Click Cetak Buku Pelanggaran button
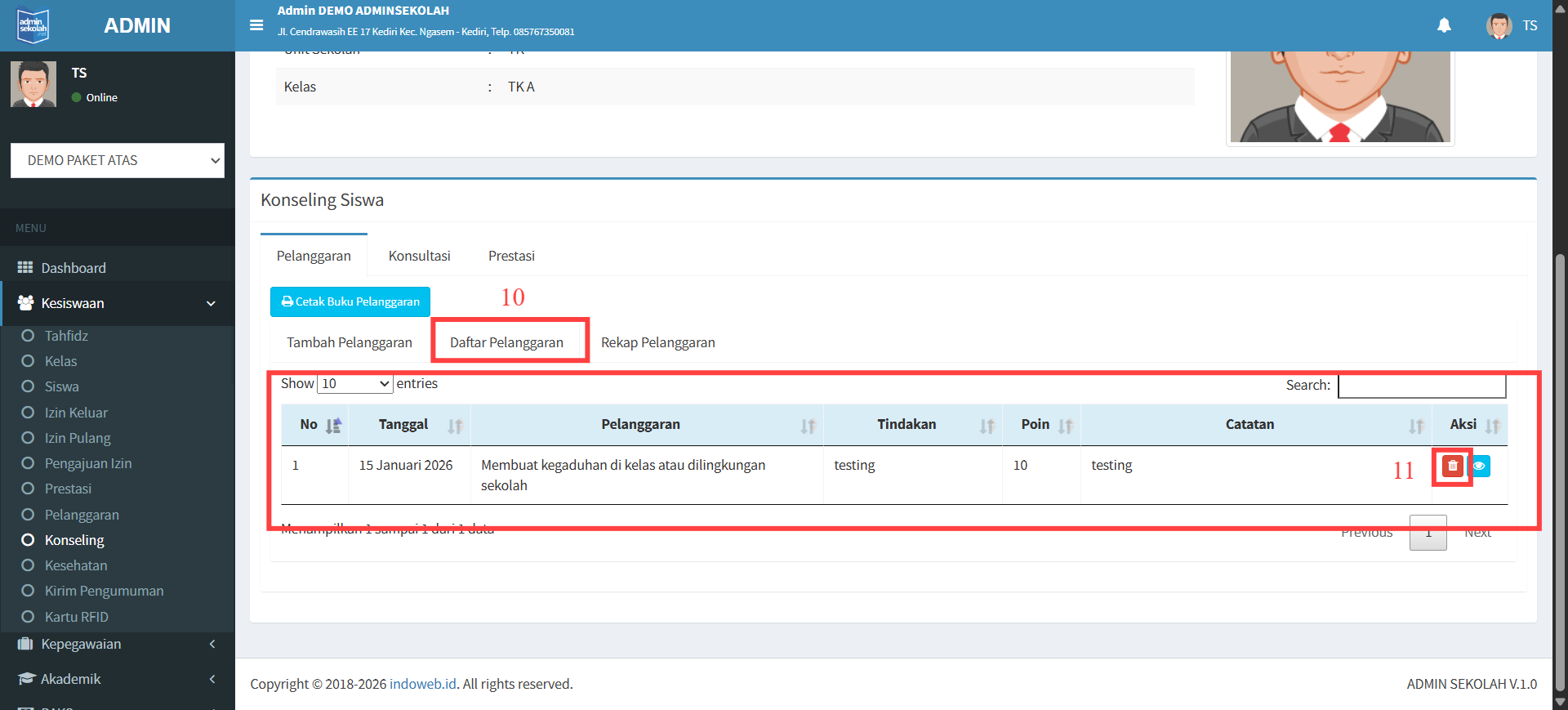Viewport: 1568px width, 710px height. point(350,301)
